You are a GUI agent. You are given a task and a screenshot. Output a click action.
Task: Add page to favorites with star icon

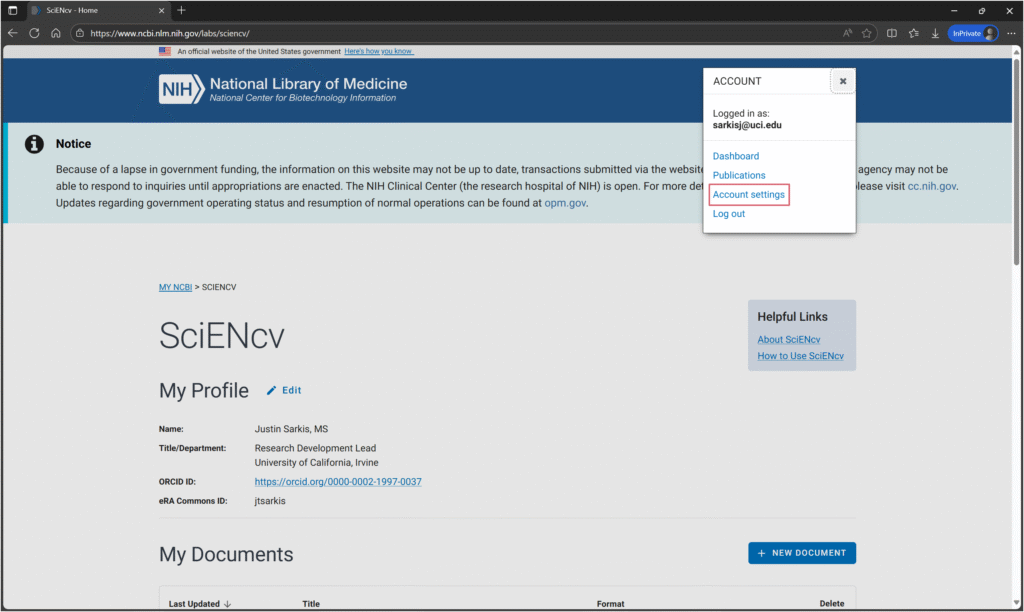866,33
